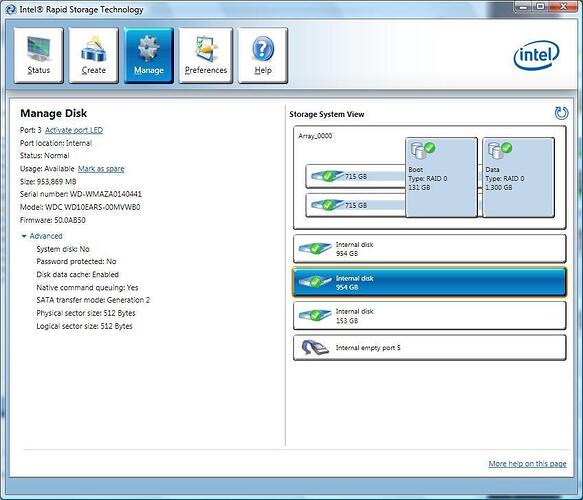Viewport: 583px width, 500px height.
Task: Open More help on this page
Action: 527,464
